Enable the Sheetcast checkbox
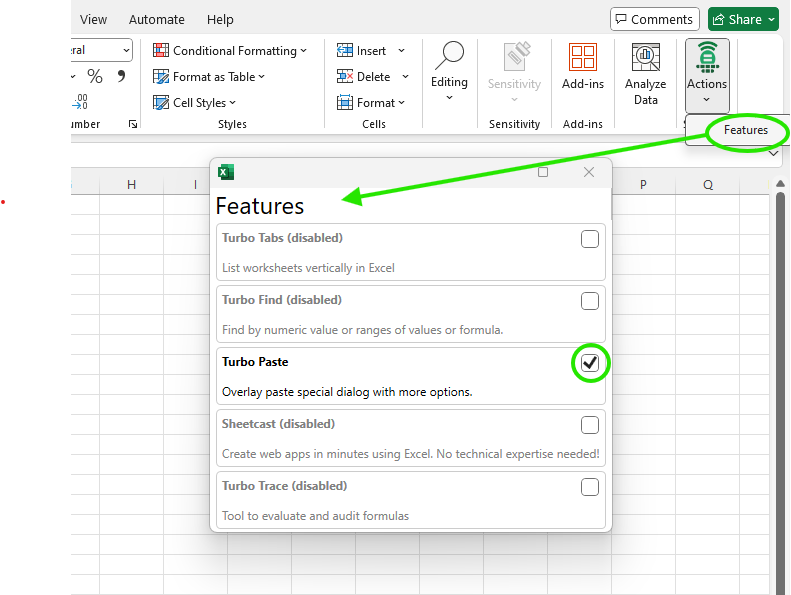Viewport: 791px width, 595px height. point(590,425)
